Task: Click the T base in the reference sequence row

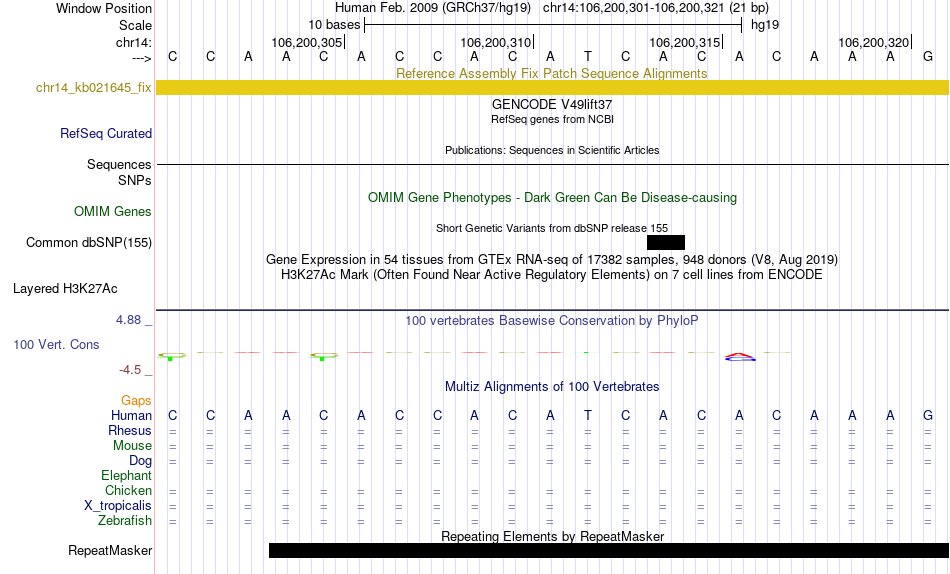Action: 588,56
